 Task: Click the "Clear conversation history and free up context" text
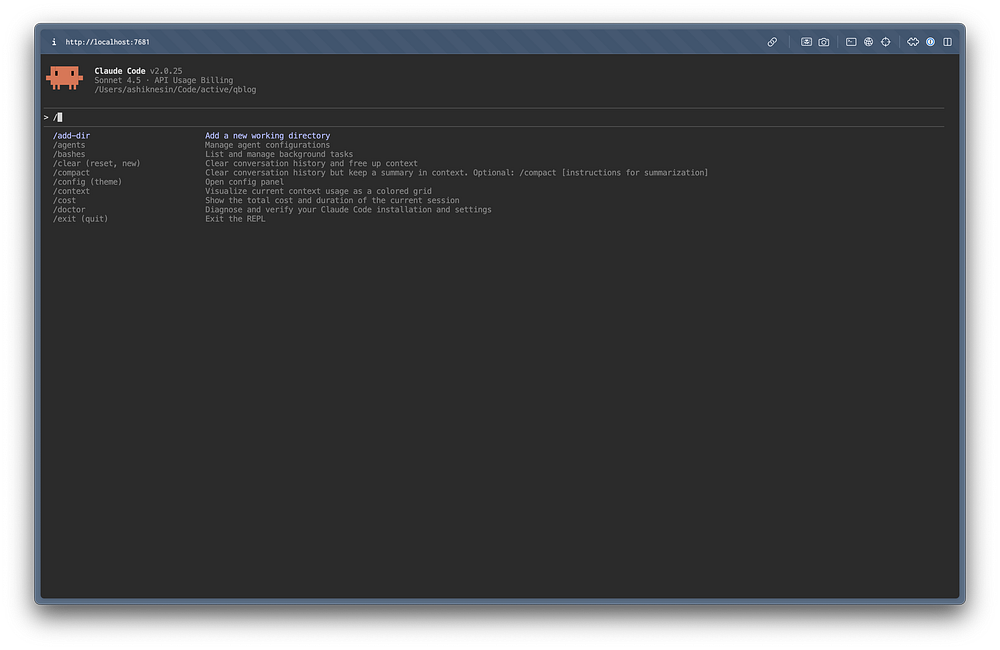pos(311,163)
